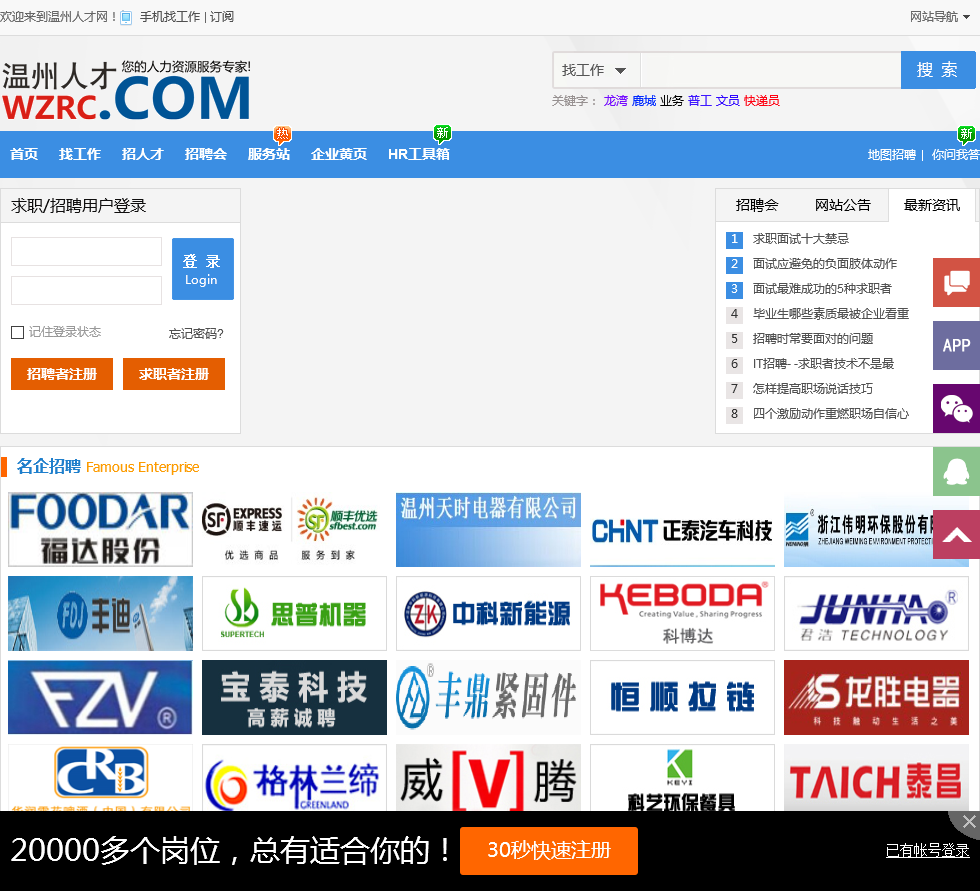The image size is (980, 891).
Task: Open 宝泰科技 高薪诚聘 banner
Action: tap(294, 697)
